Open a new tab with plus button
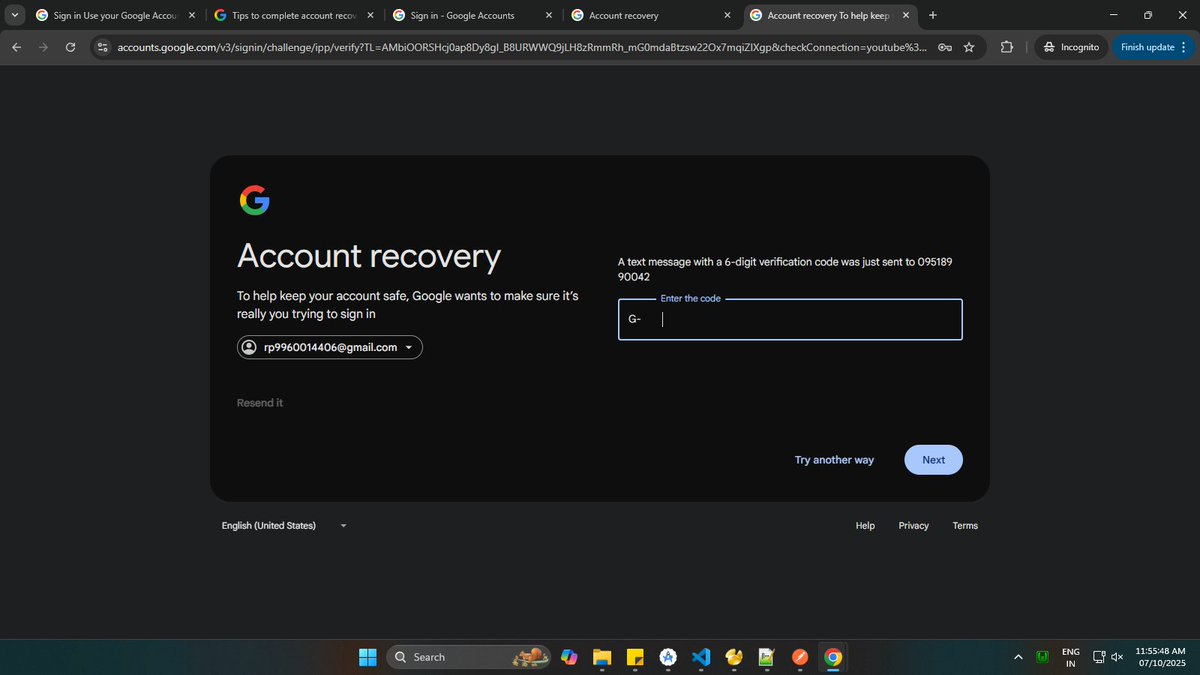 click(x=933, y=15)
